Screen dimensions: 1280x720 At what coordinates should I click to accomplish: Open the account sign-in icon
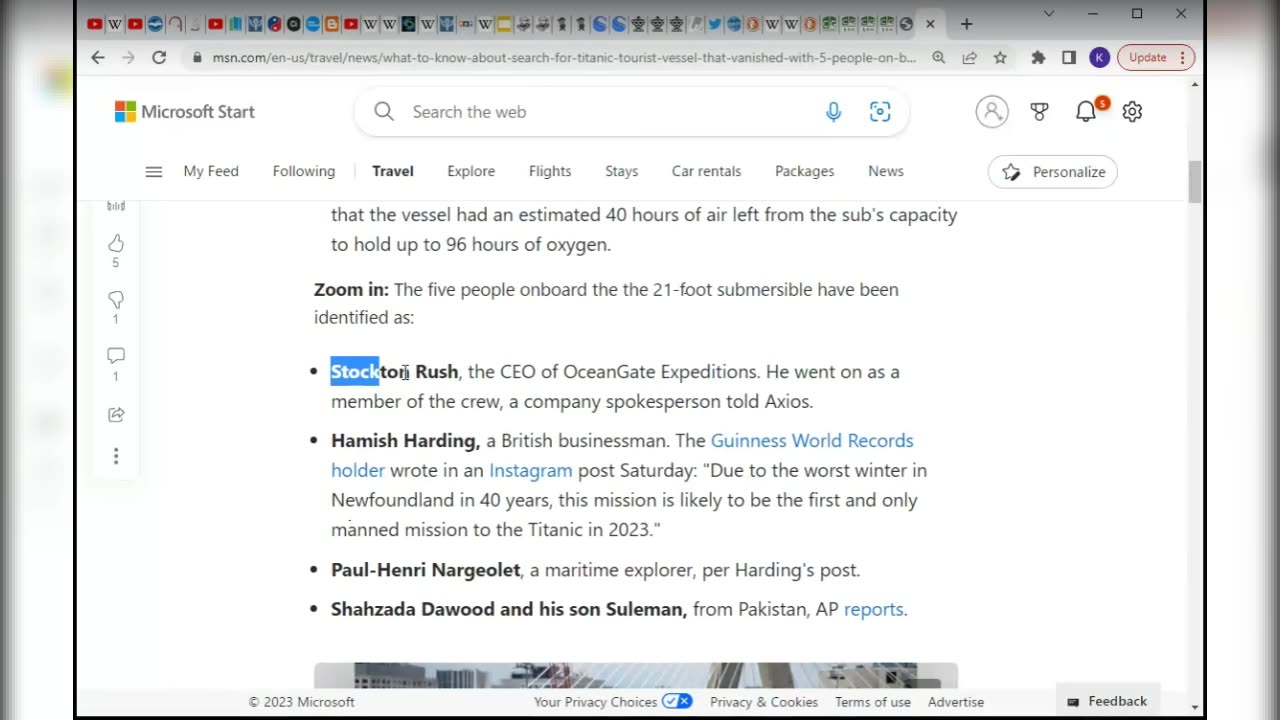(992, 112)
